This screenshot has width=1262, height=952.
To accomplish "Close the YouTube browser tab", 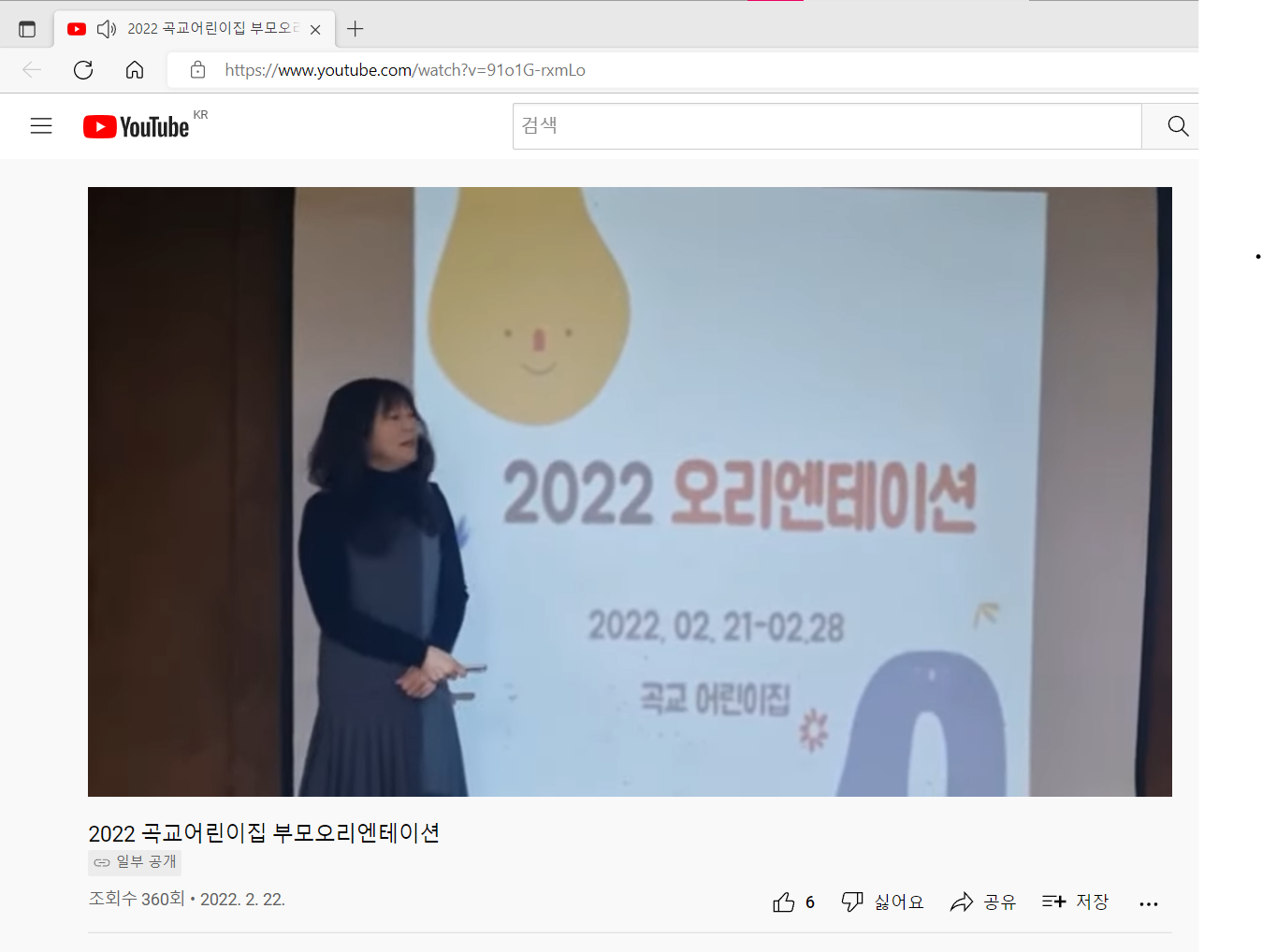I will click(315, 30).
